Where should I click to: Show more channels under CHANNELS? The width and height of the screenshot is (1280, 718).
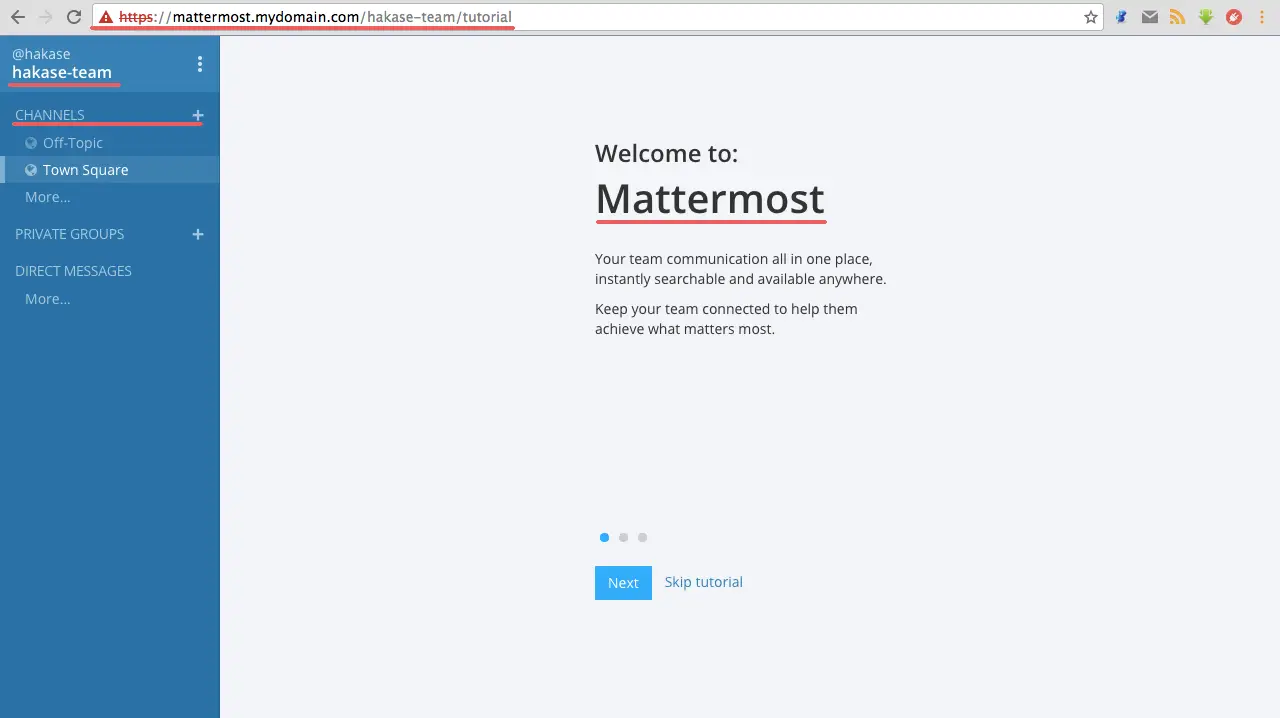[x=48, y=197]
